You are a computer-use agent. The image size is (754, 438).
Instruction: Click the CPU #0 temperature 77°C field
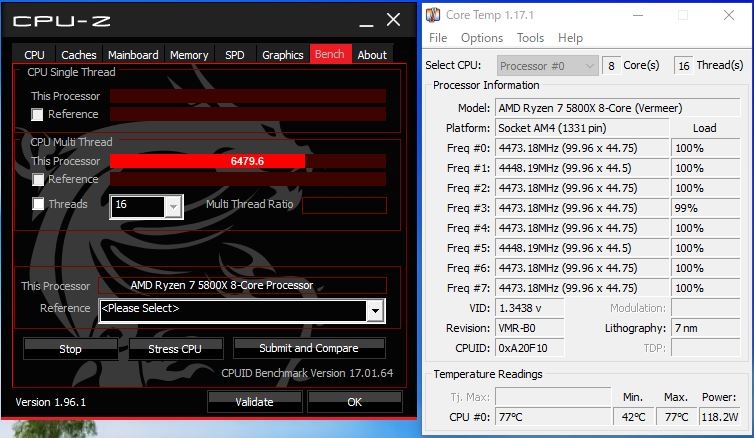click(553, 417)
